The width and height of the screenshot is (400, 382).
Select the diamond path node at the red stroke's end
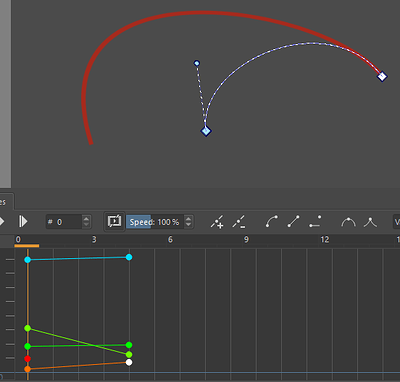(382, 76)
